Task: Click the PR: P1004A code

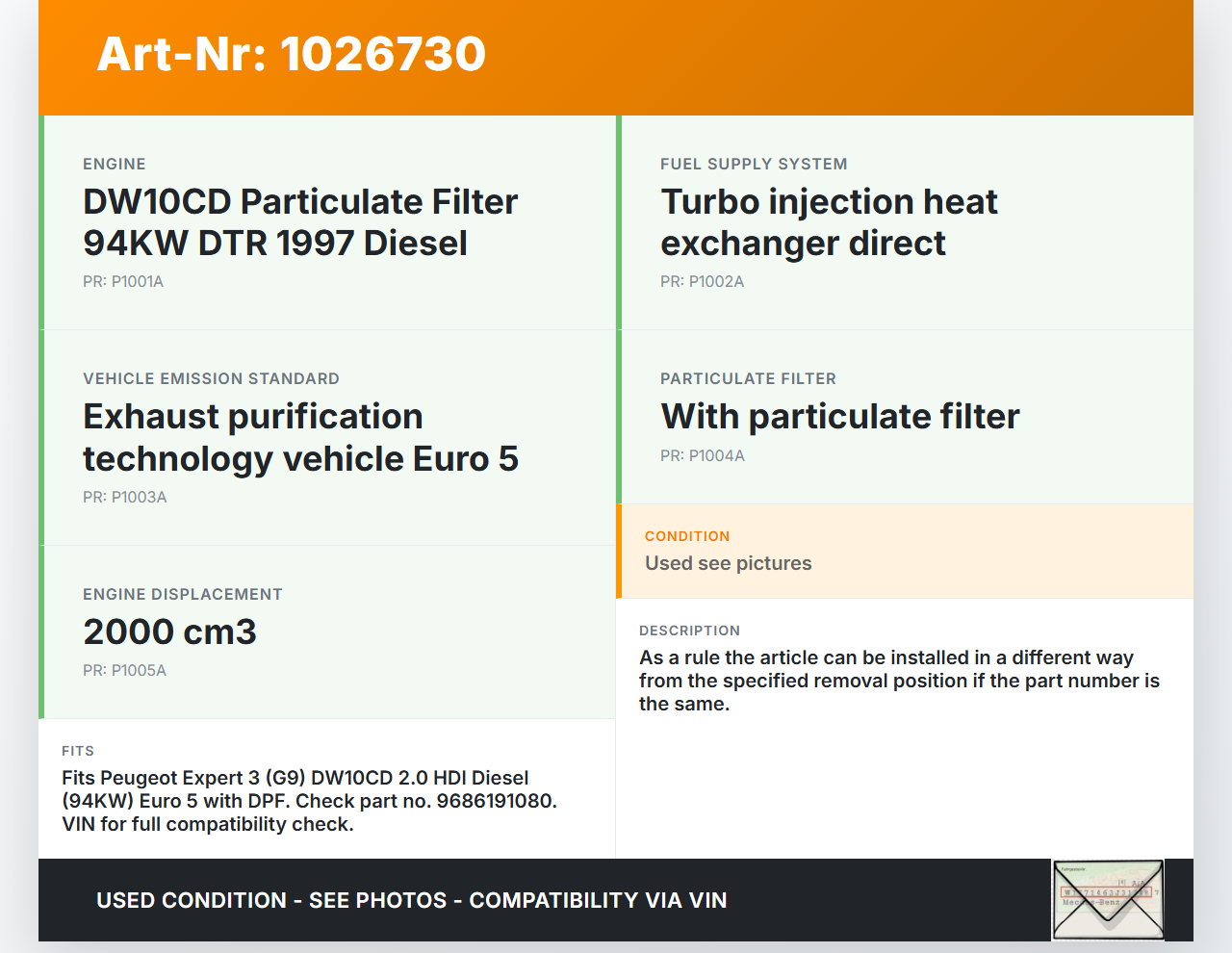Action: pos(703,456)
